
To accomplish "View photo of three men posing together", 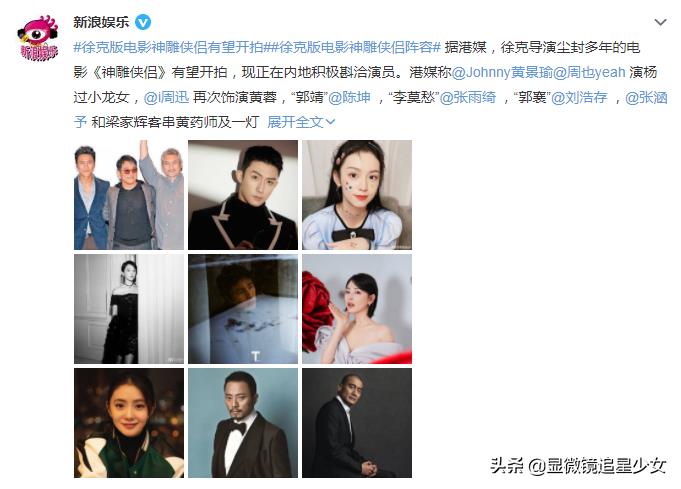I will pyautogui.click(x=129, y=195).
